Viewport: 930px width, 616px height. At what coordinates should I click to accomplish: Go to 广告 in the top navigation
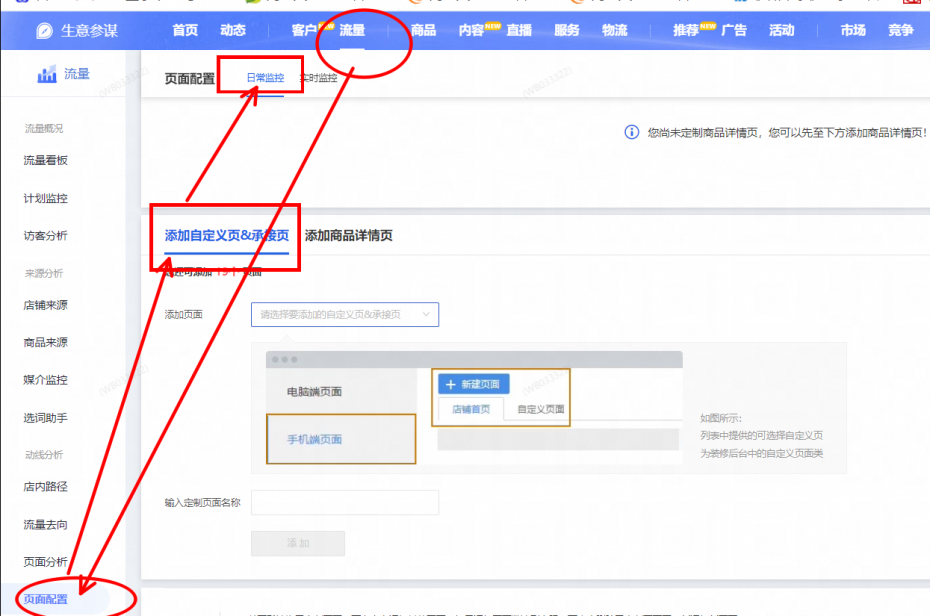click(x=734, y=30)
